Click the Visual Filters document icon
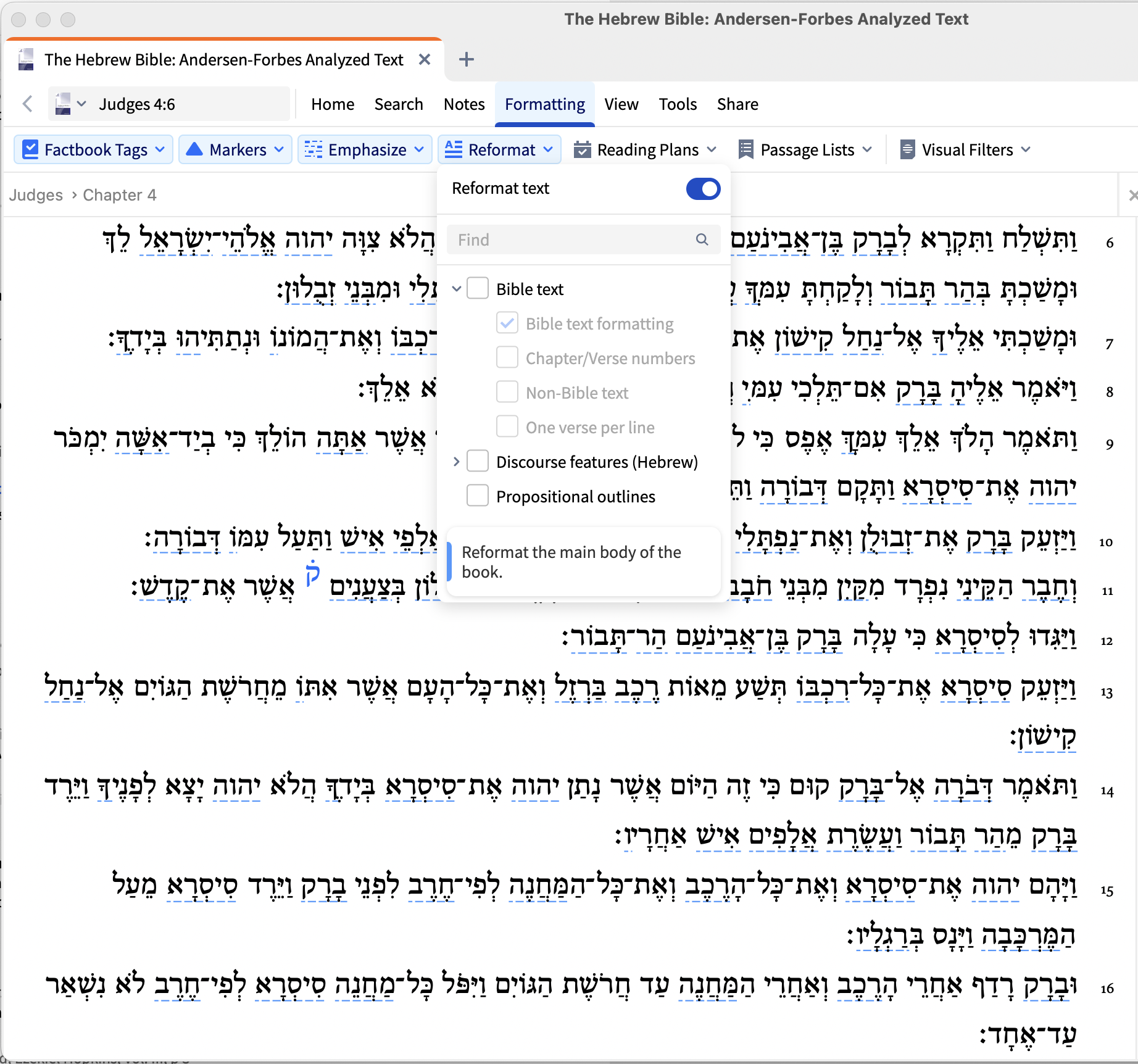Image resolution: width=1138 pixels, height=1064 pixels. [x=907, y=150]
